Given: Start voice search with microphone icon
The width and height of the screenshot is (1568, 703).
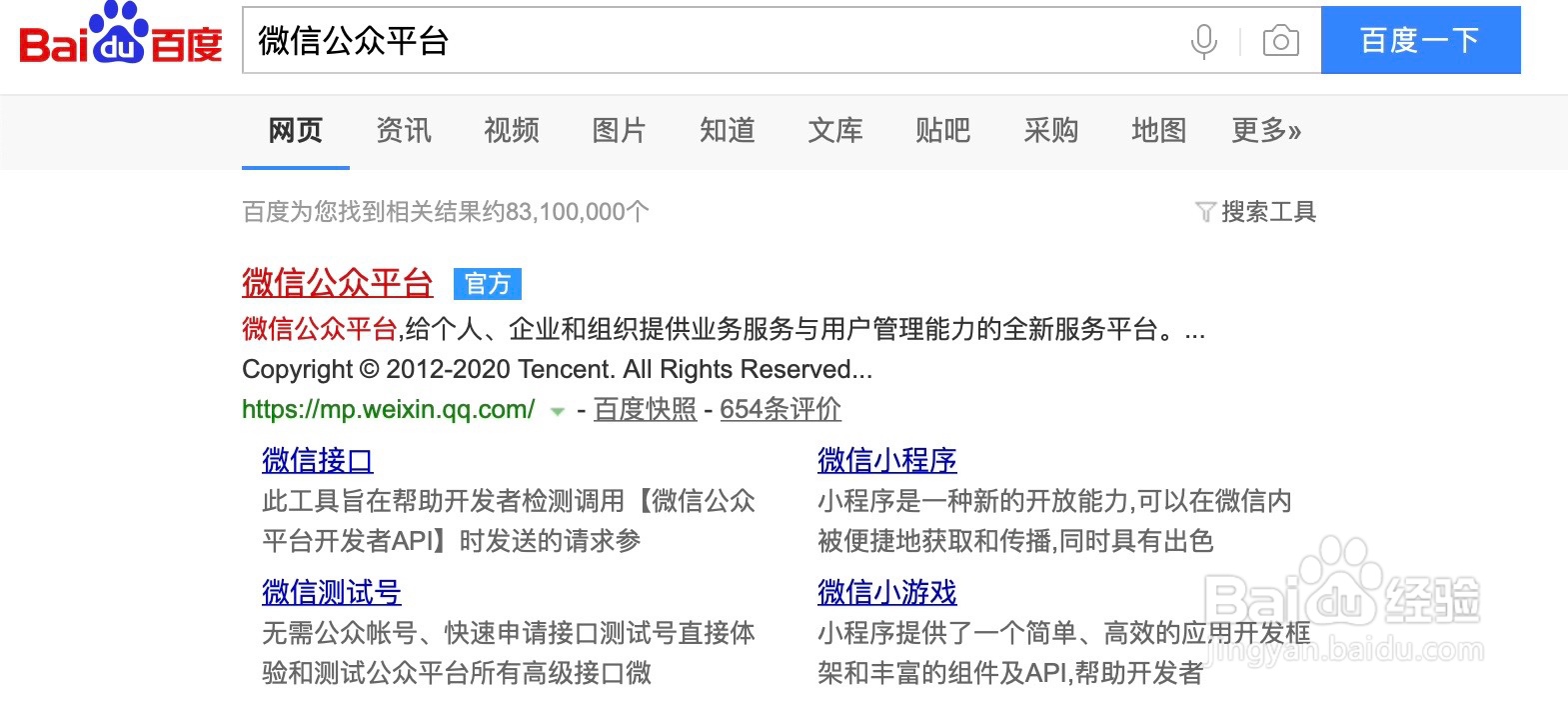Looking at the screenshot, I should (x=1204, y=41).
